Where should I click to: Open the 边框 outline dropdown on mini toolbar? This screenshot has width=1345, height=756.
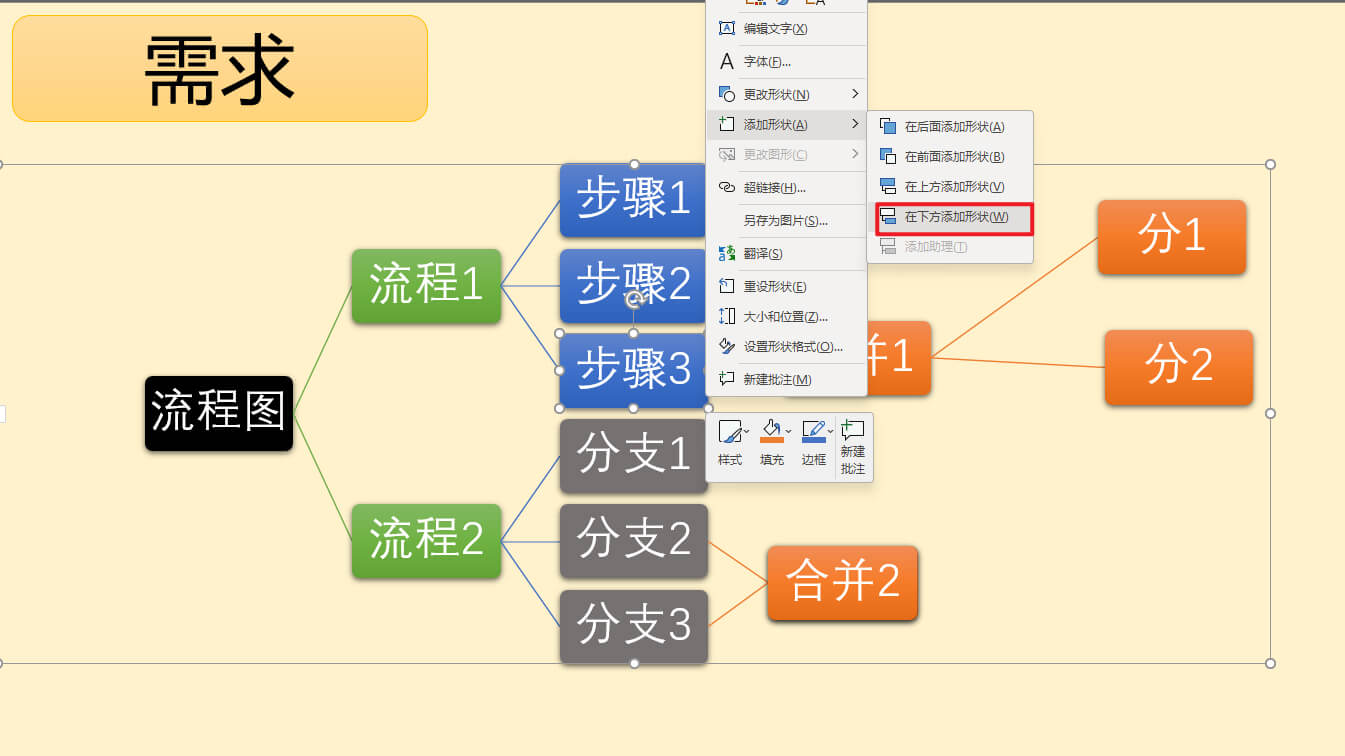pos(815,444)
